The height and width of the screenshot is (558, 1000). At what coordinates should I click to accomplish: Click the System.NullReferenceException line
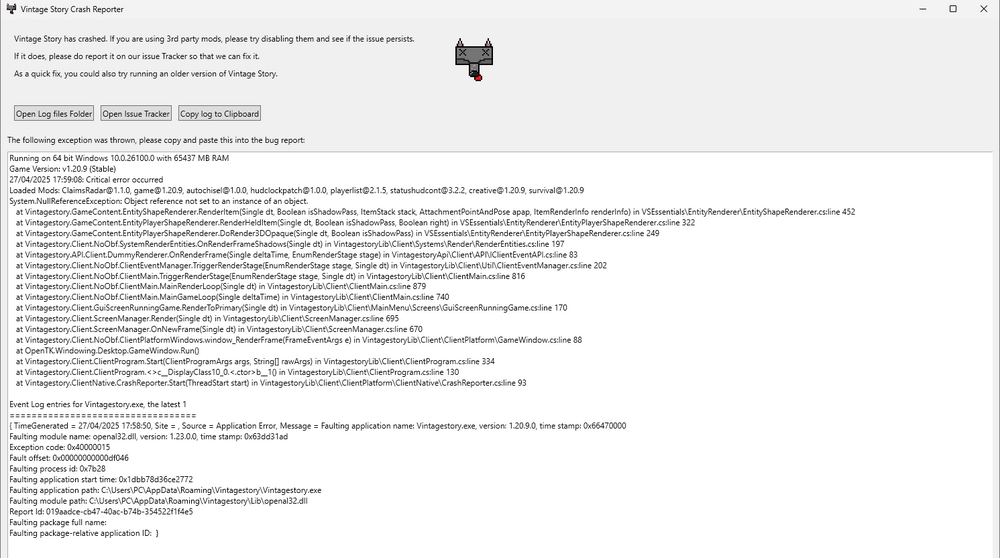click(x=158, y=201)
